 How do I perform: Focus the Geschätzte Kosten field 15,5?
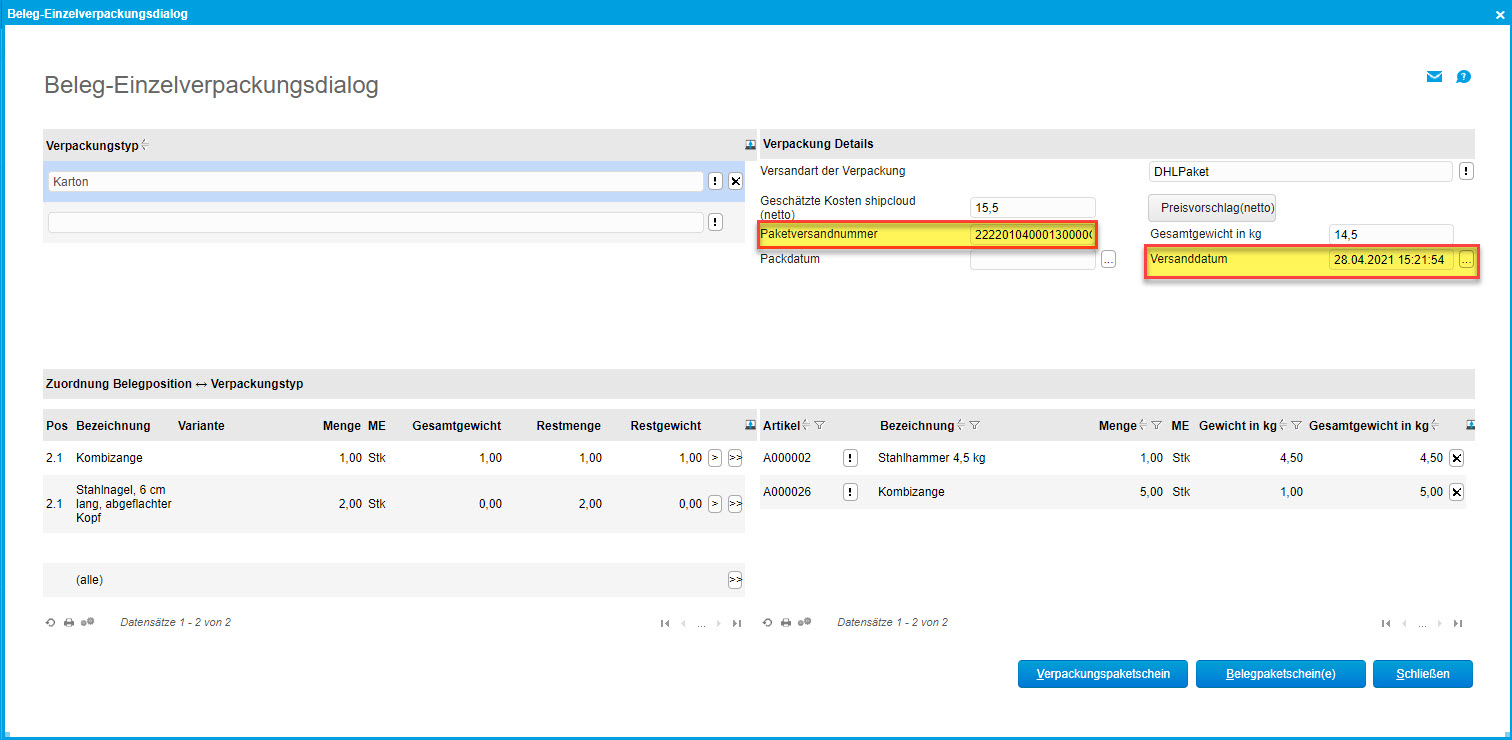click(x=1033, y=207)
